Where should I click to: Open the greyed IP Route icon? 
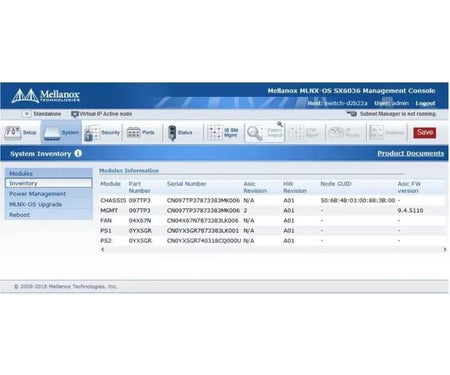[336, 133]
